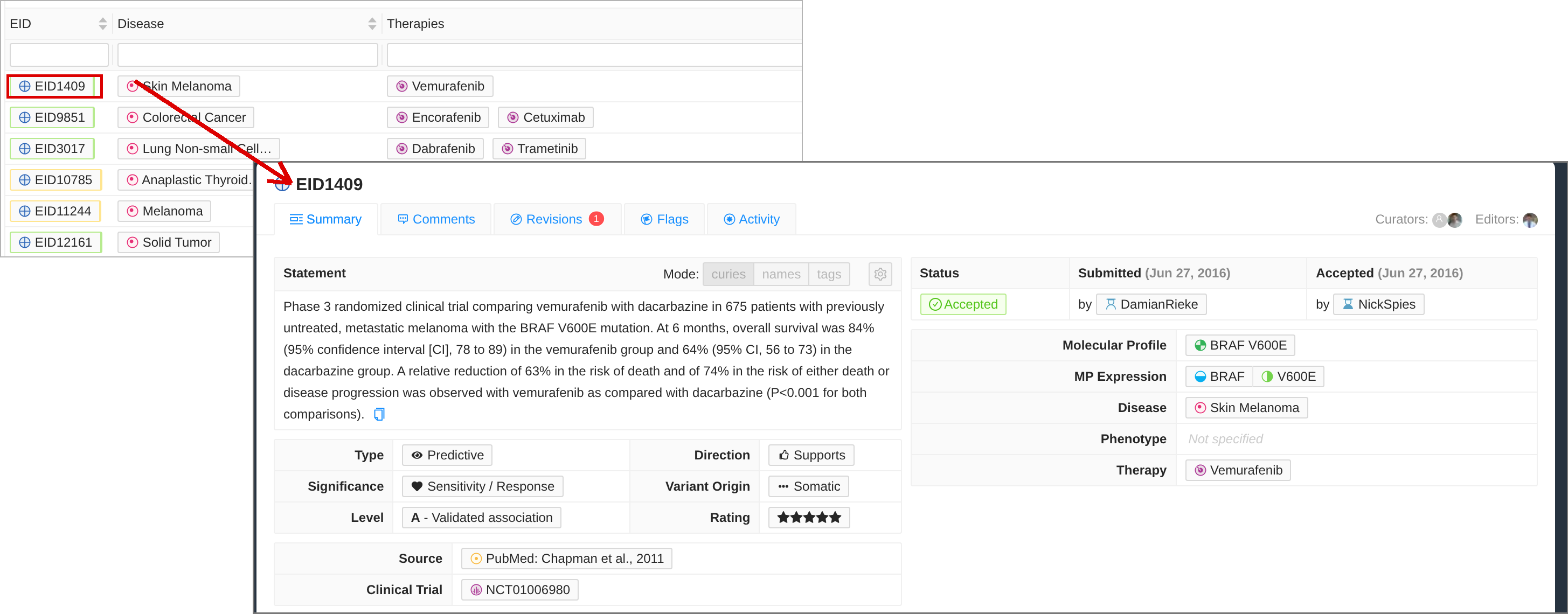Click the Therapies filter input field
Image resolution: width=1568 pixels, height=614 pixels.
594,55
